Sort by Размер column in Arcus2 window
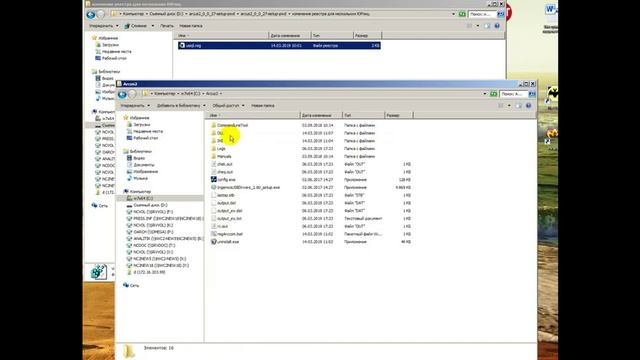This screenshot has height=360, width=640. point(399,116)
